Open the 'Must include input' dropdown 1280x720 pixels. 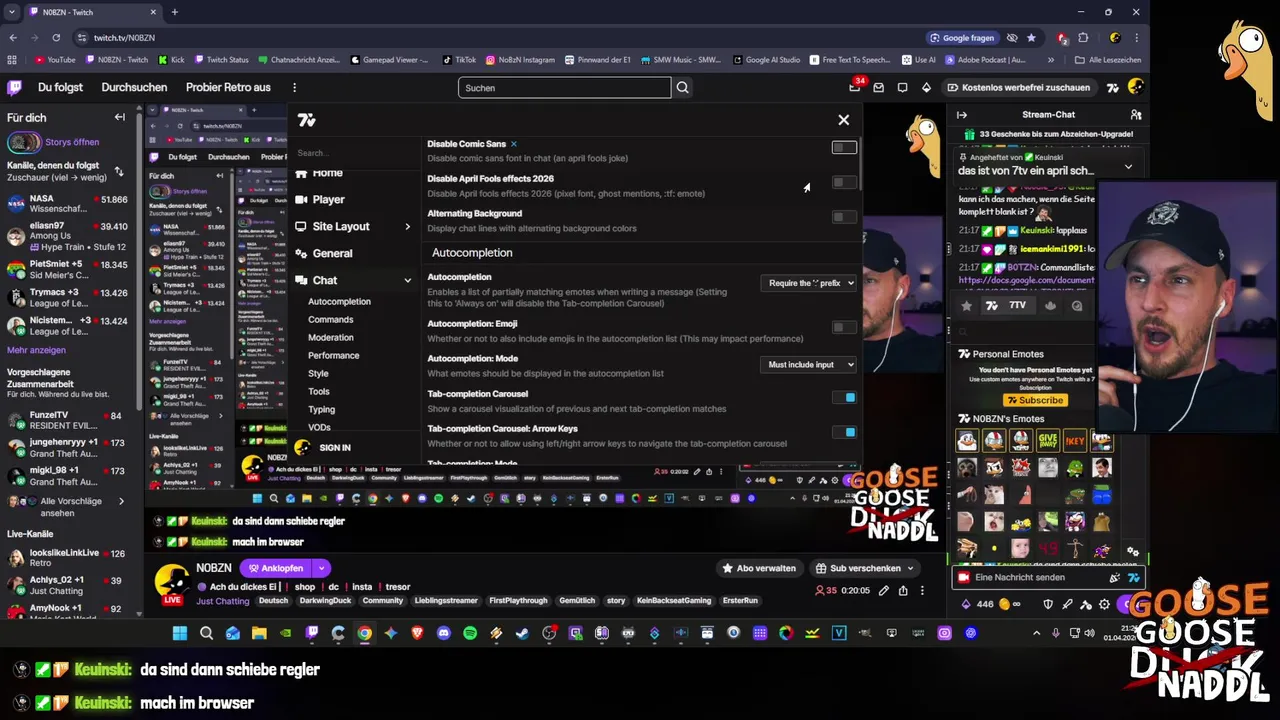(x=809, y=364)
